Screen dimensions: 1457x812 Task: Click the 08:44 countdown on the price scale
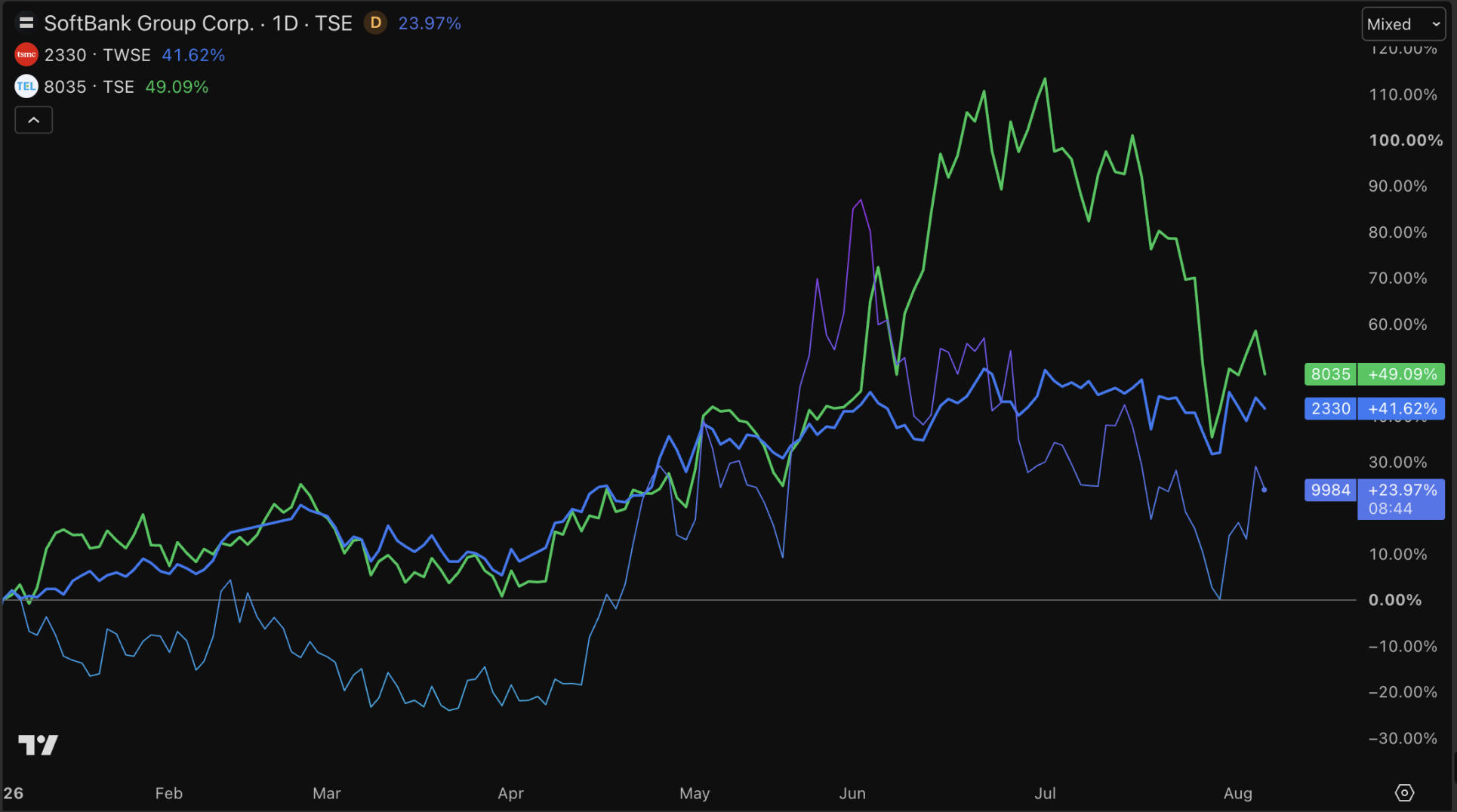coord(1391,509)
